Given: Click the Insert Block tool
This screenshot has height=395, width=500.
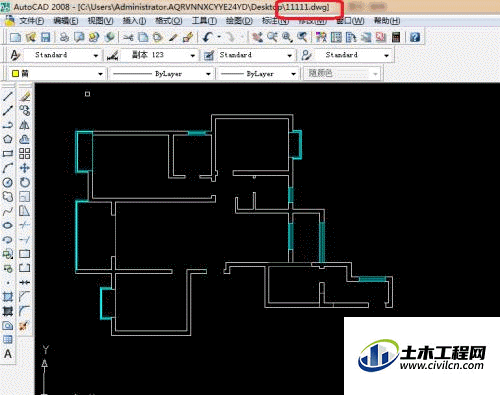Looking at the screenshot, I should [x=8, y=254].
